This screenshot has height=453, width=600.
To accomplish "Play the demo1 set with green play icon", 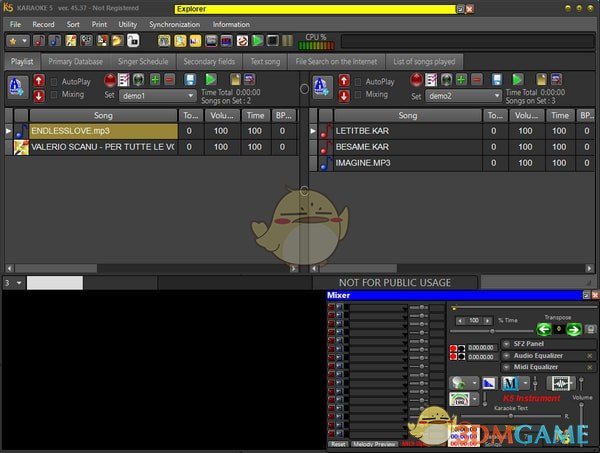I will (210, 80).
